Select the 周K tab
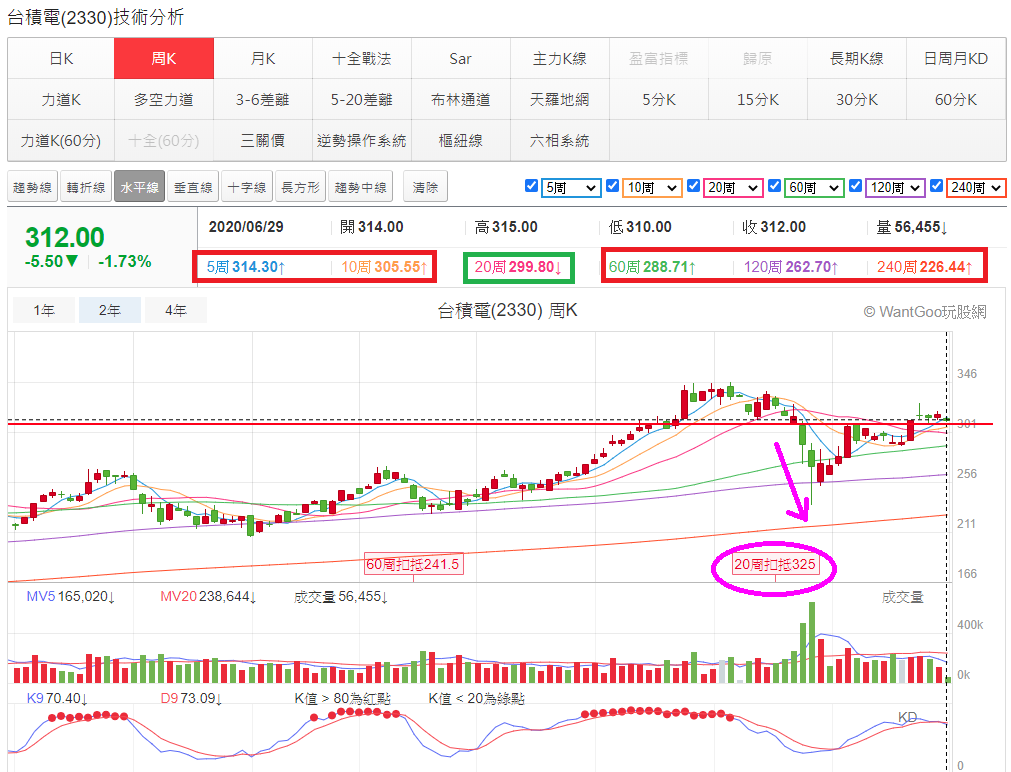1011x772 pixels. (164, 59)
